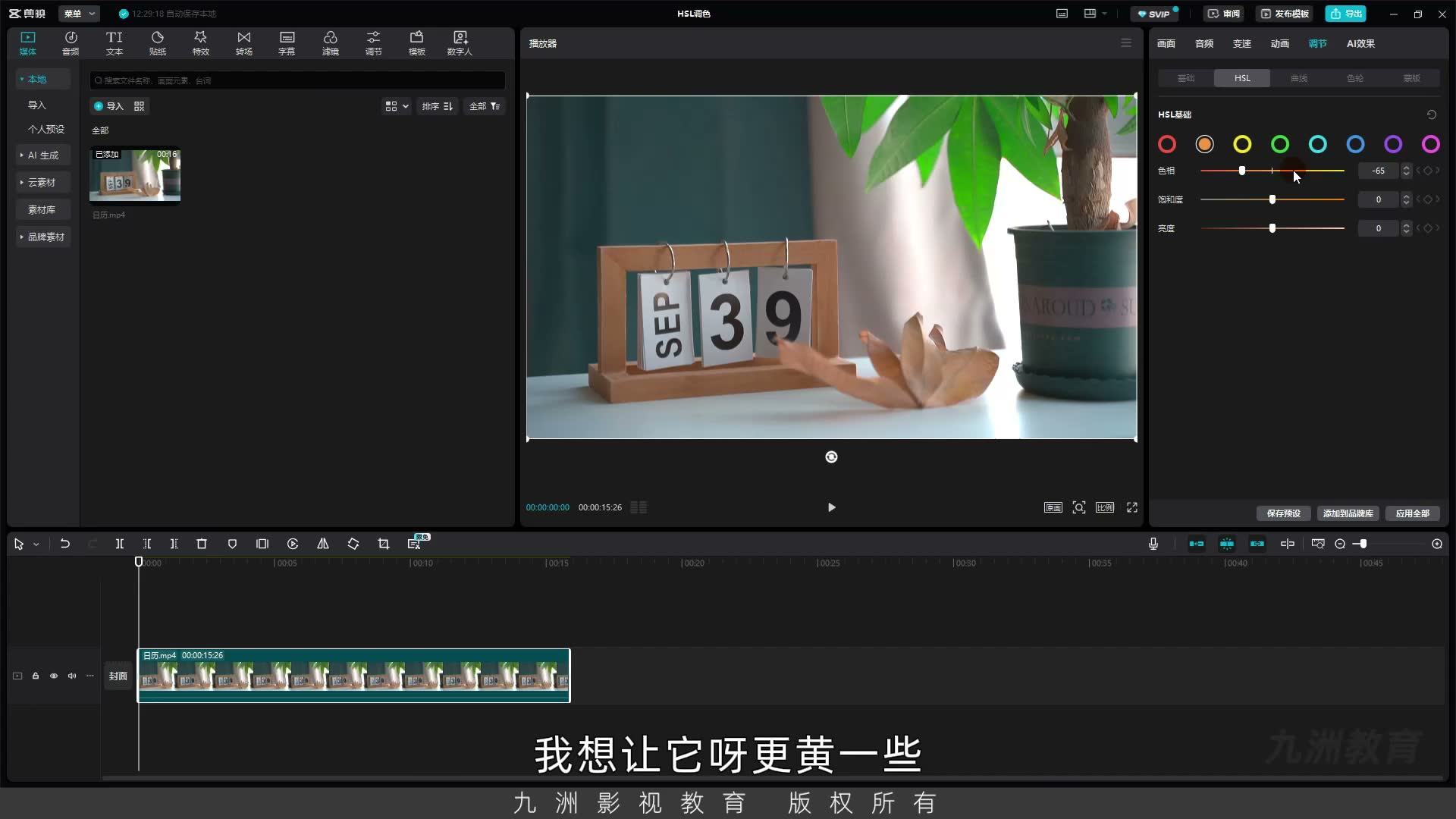Open the thumbnail view mode dropdown

point(397,106)
